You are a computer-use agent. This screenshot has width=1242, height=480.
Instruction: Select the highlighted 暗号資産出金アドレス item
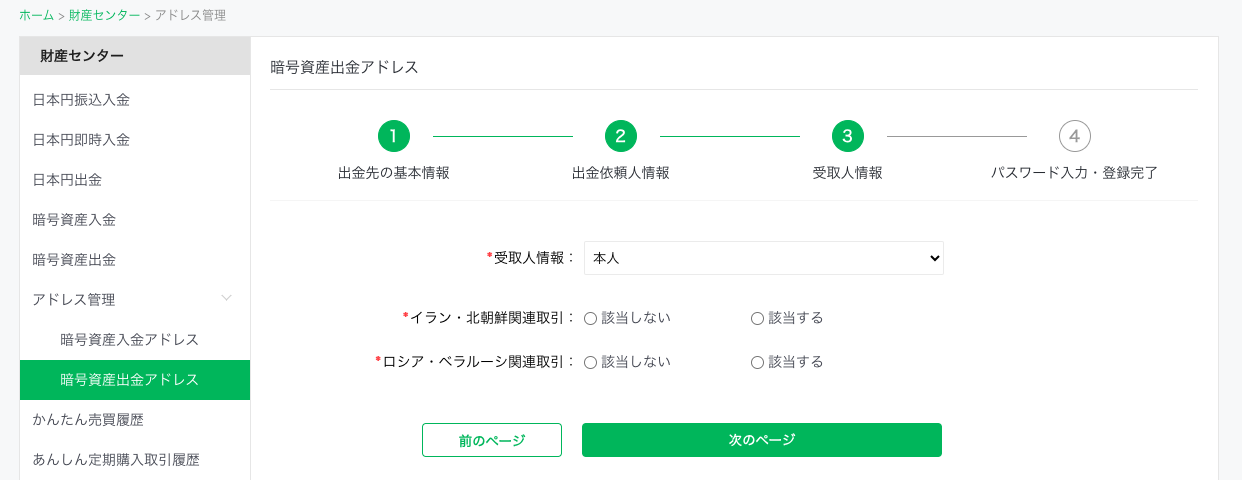point(135,380)
